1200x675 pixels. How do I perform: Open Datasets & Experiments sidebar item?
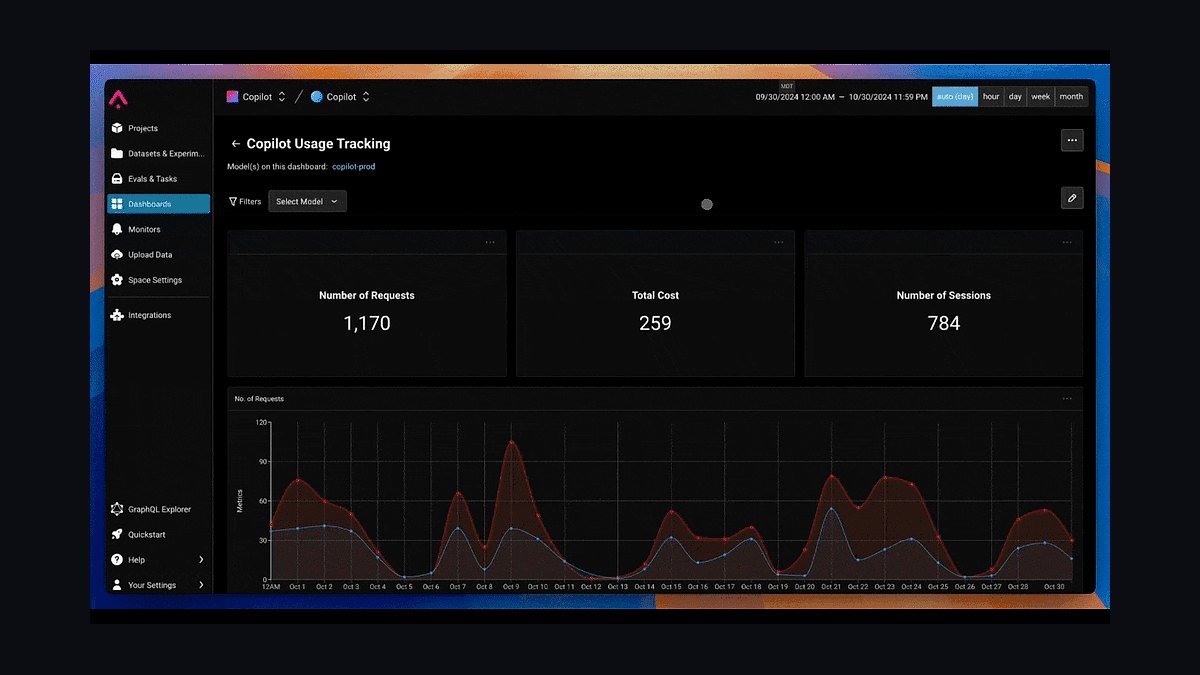(x=159, y=154)
